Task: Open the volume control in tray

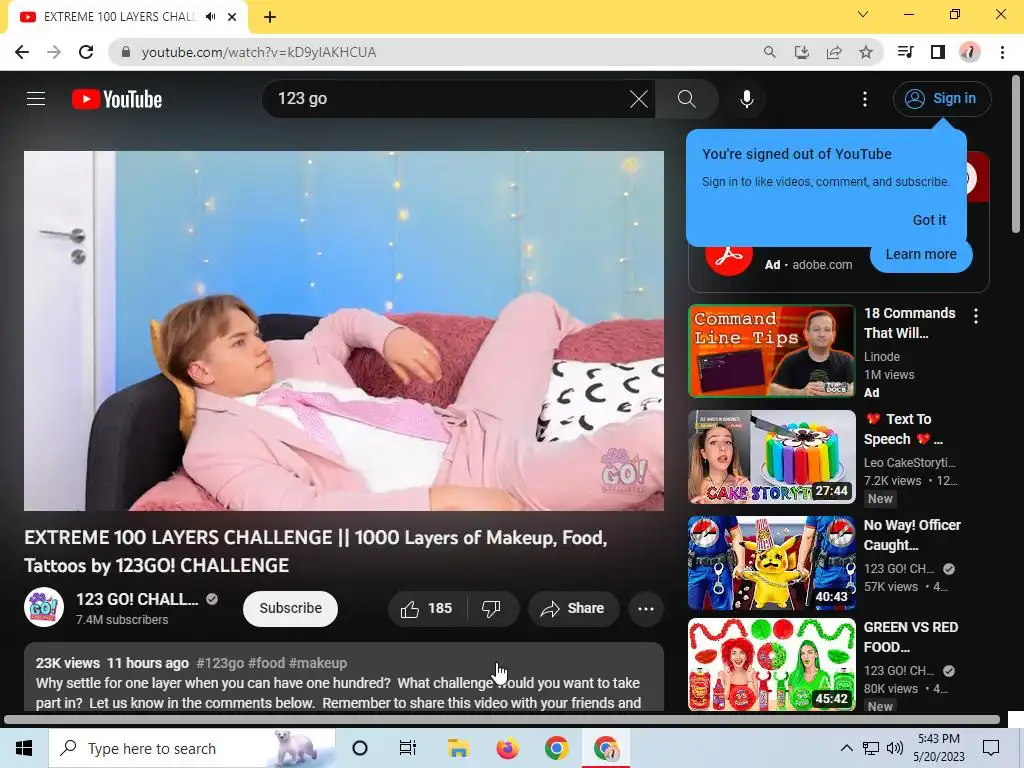Action: (x=895, y=748)
